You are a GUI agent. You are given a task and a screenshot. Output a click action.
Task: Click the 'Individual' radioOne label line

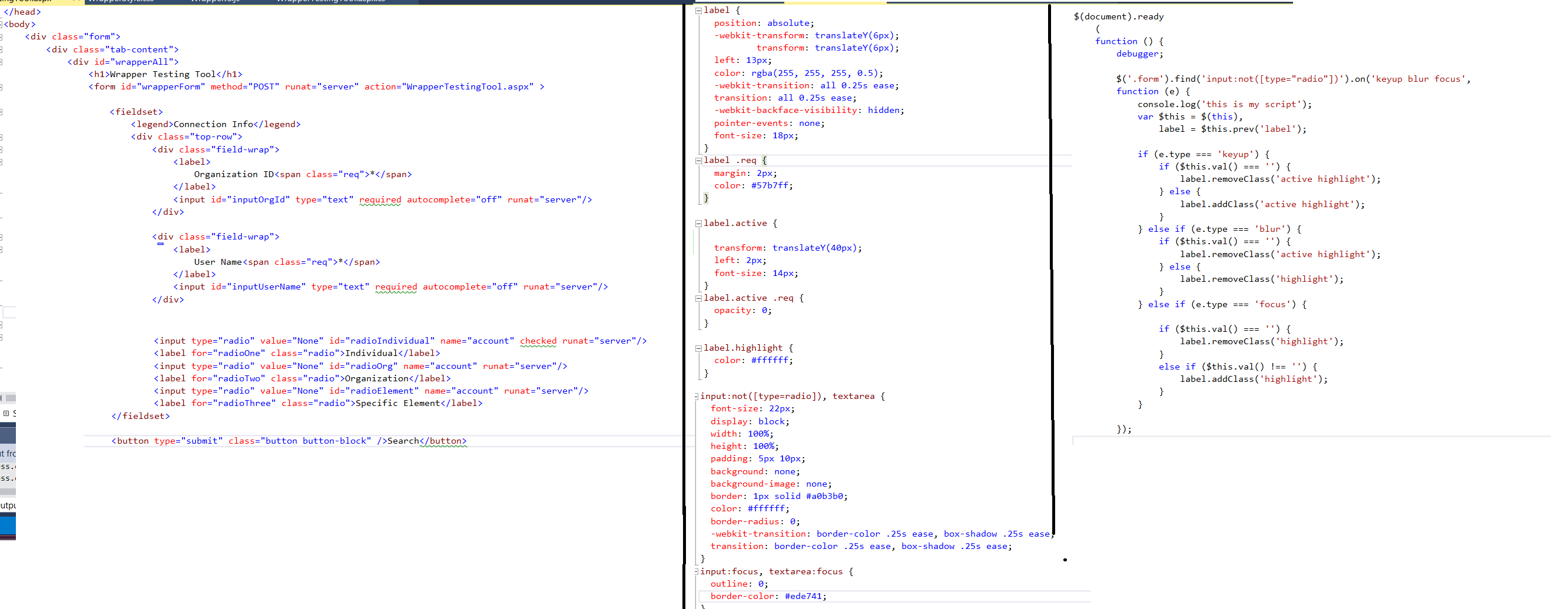click(296, 354)
